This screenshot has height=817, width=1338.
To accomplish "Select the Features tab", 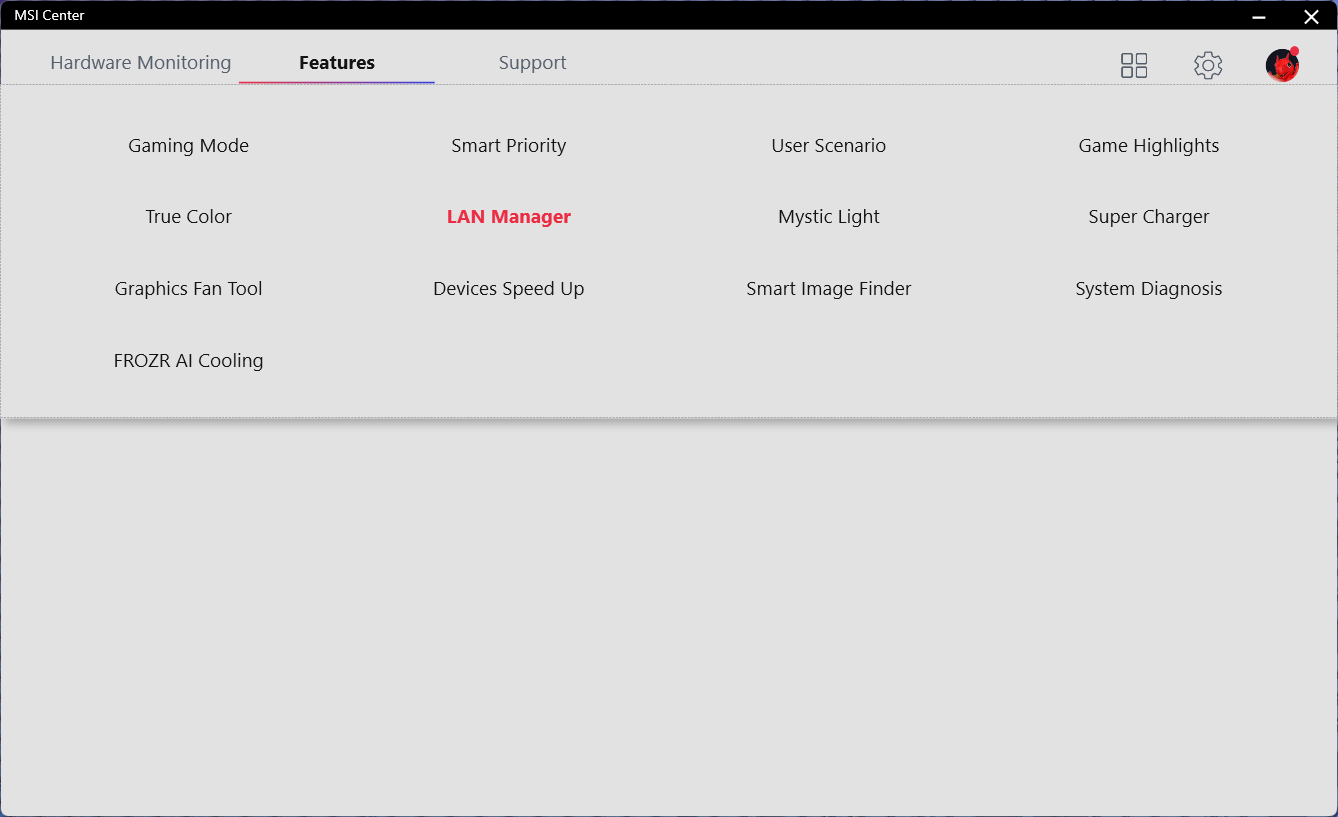I will coord(337,63).
